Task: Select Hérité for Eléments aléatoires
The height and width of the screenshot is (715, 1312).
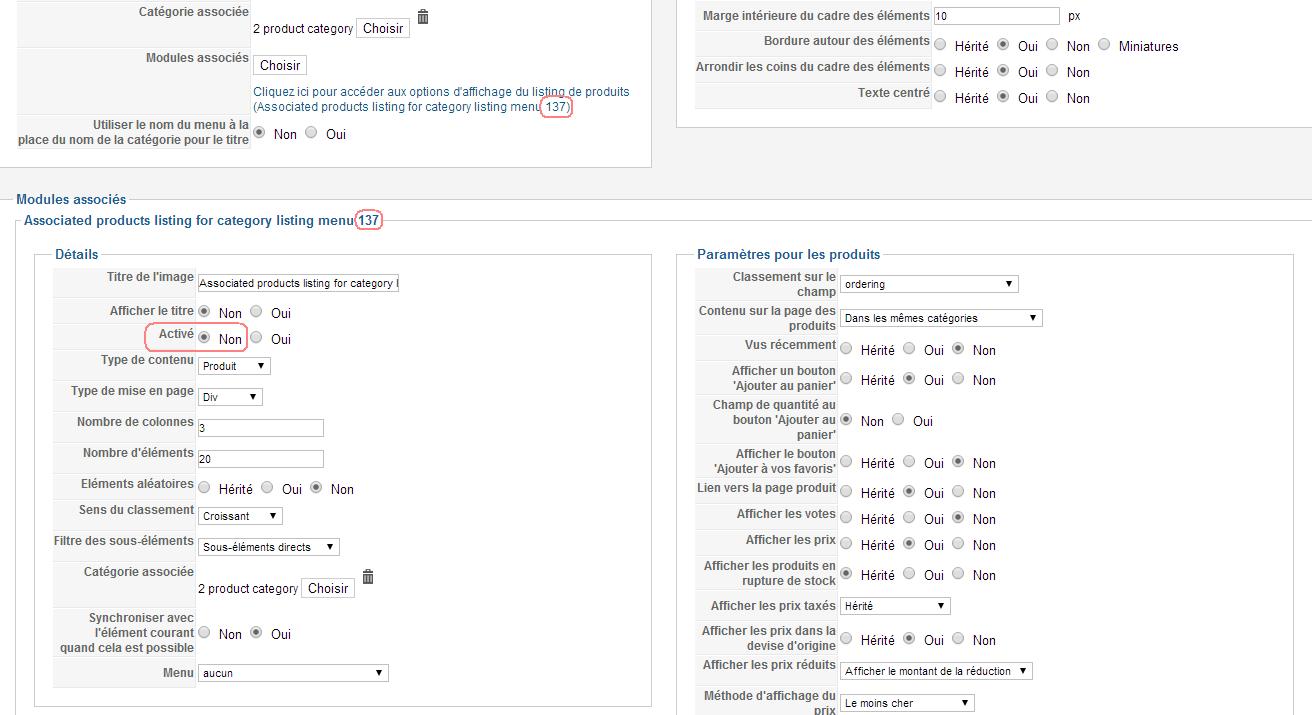Action: click(x=205, y=487)
